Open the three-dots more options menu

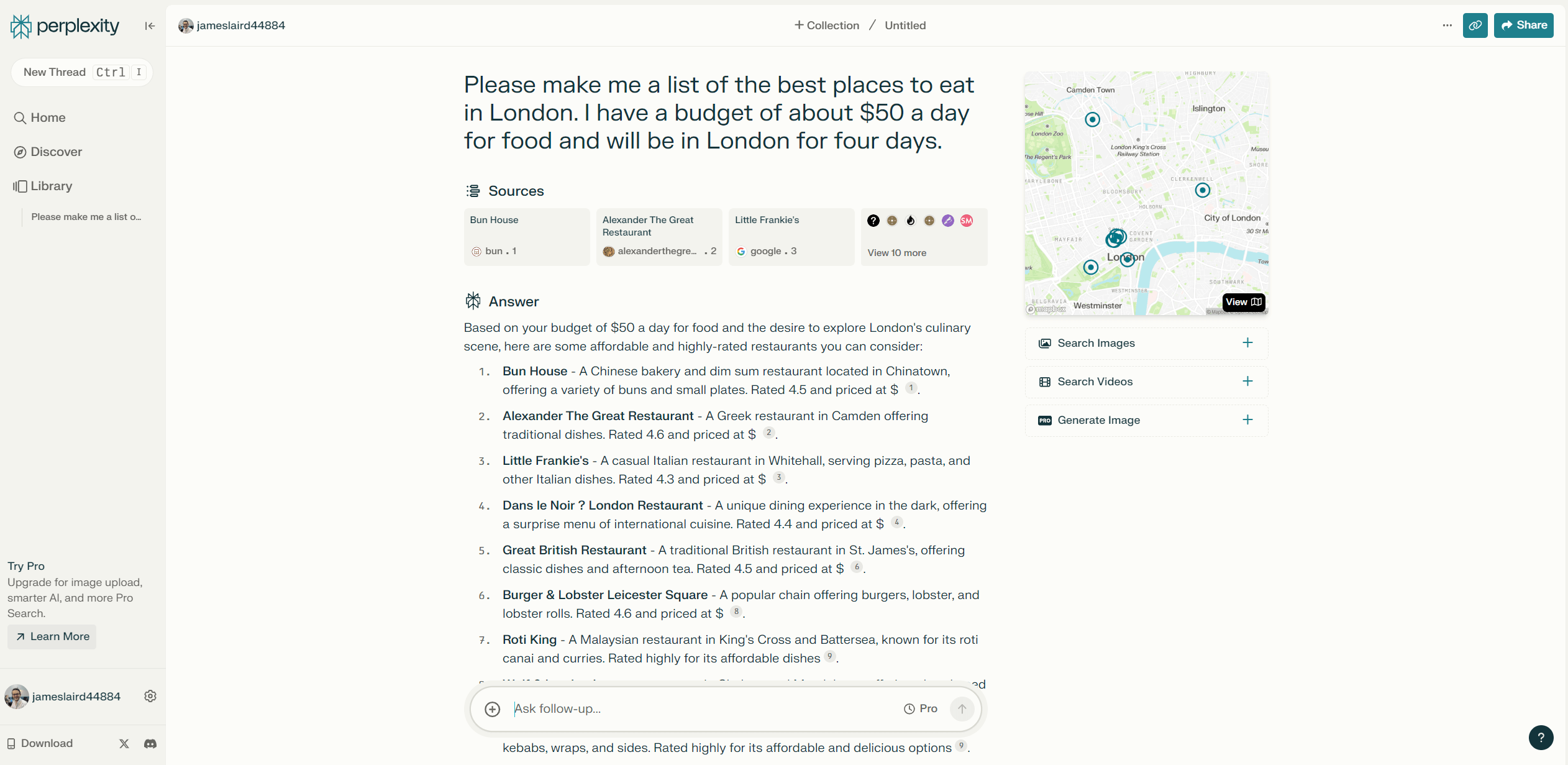click(x=1447, y=25)
